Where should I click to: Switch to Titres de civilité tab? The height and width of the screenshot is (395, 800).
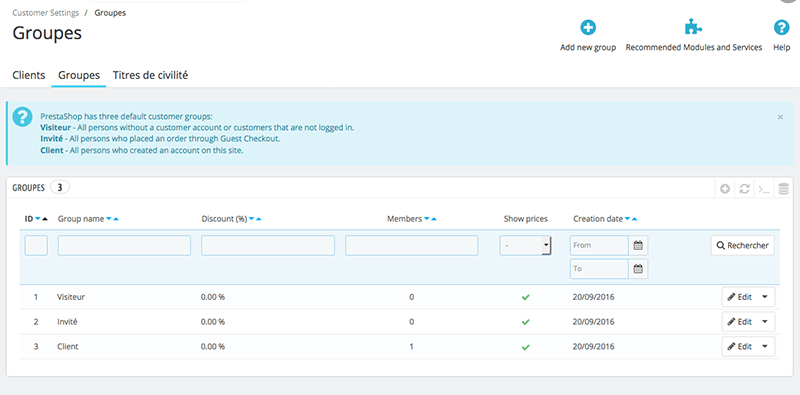point(151,76)
